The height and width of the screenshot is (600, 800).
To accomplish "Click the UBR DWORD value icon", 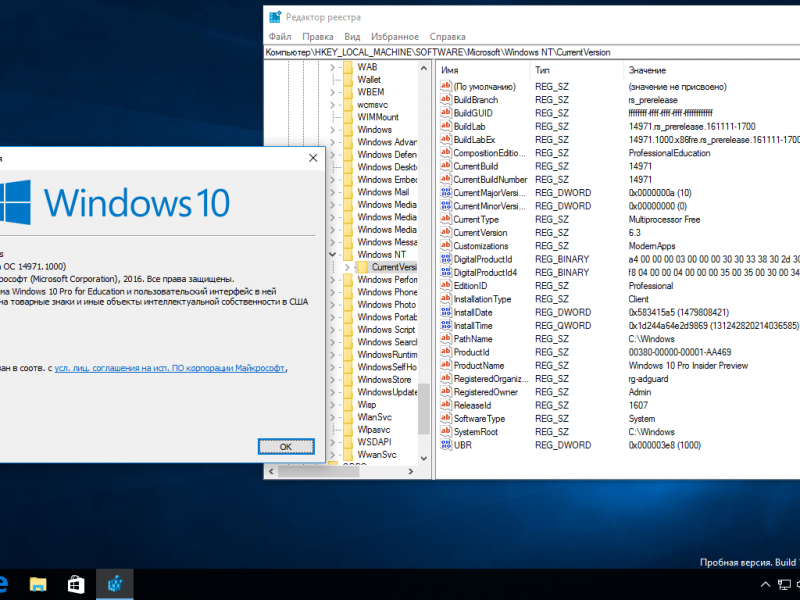I will click(x=446, y=444).
